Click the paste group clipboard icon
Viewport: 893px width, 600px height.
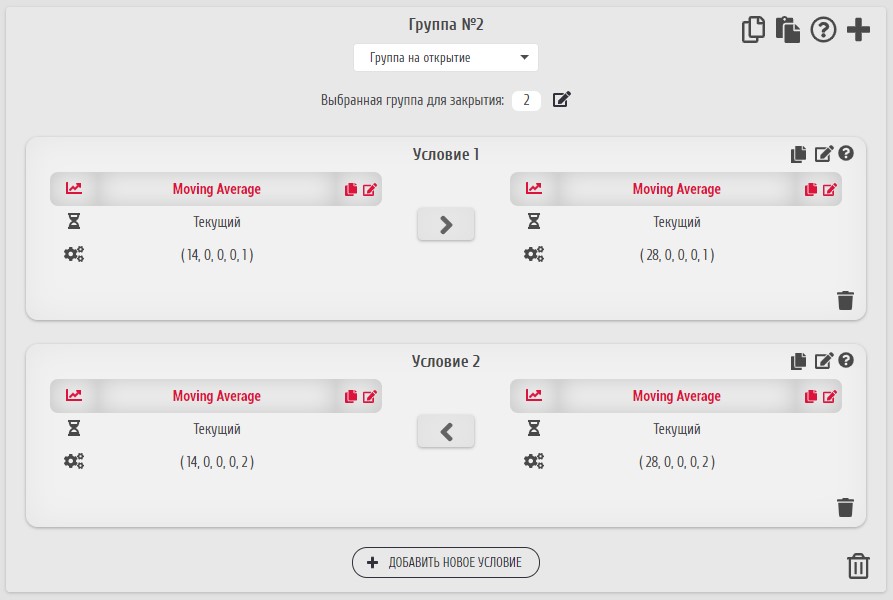[788, 30]
